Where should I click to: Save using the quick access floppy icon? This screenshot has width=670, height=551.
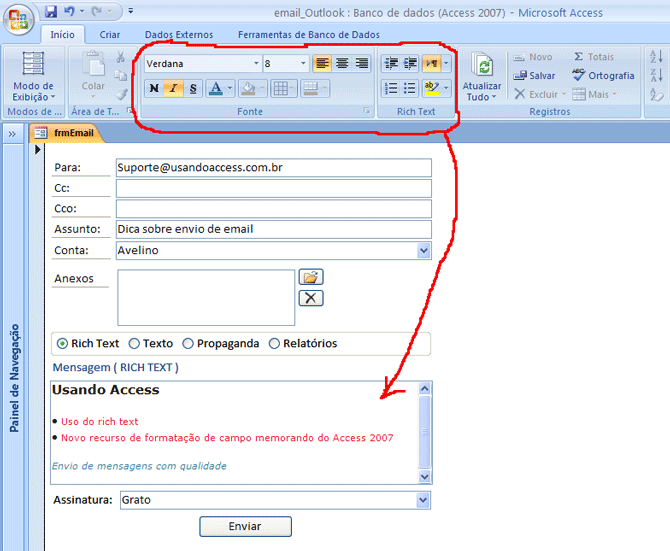(51, 12)
